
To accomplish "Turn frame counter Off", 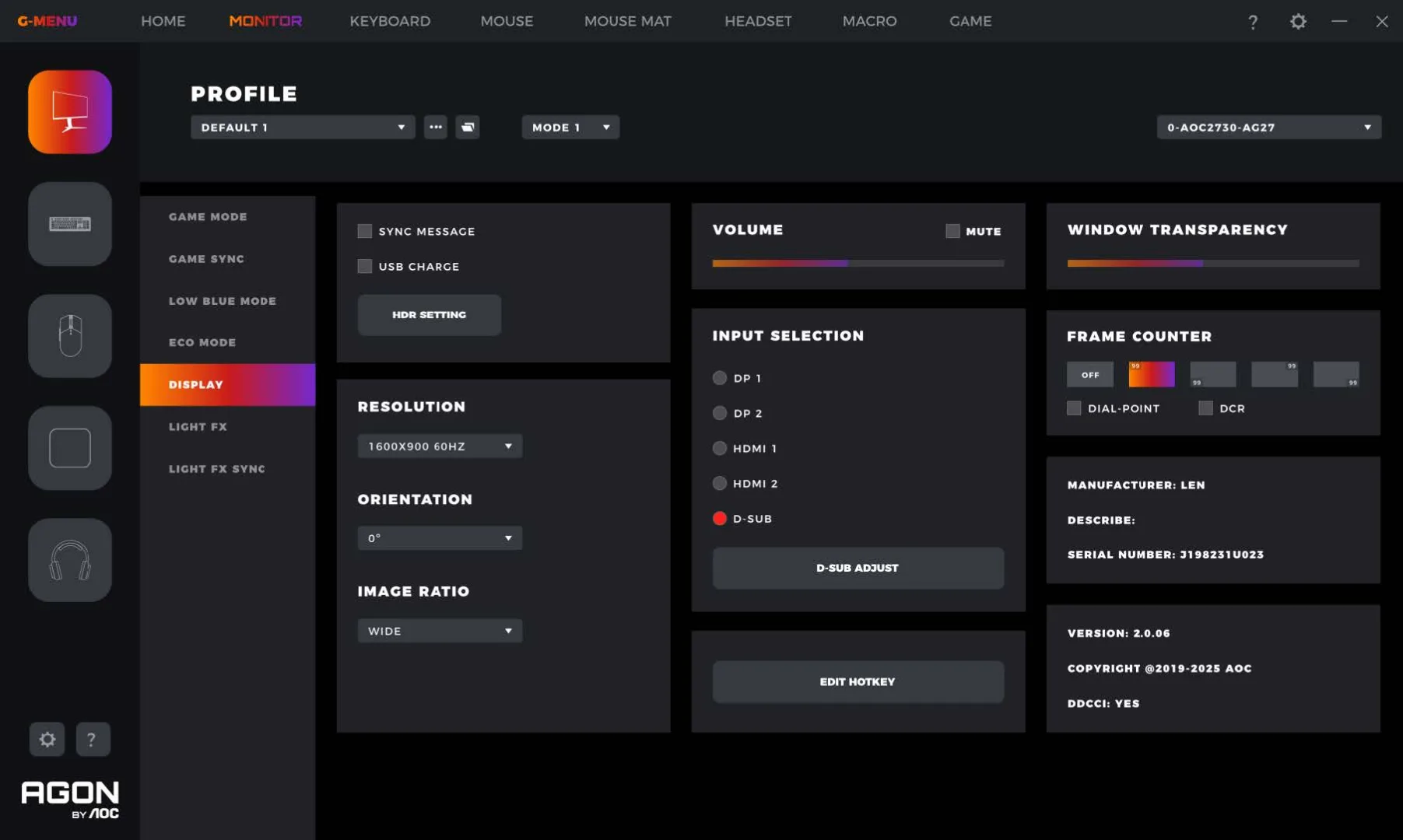I will coord(1089,375).
